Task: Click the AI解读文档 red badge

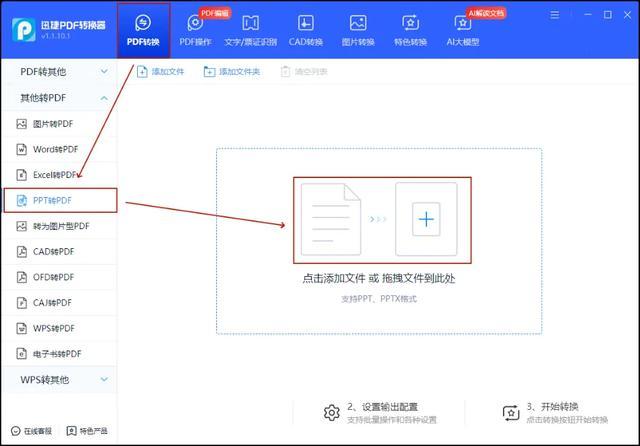Action: [486, 13]
